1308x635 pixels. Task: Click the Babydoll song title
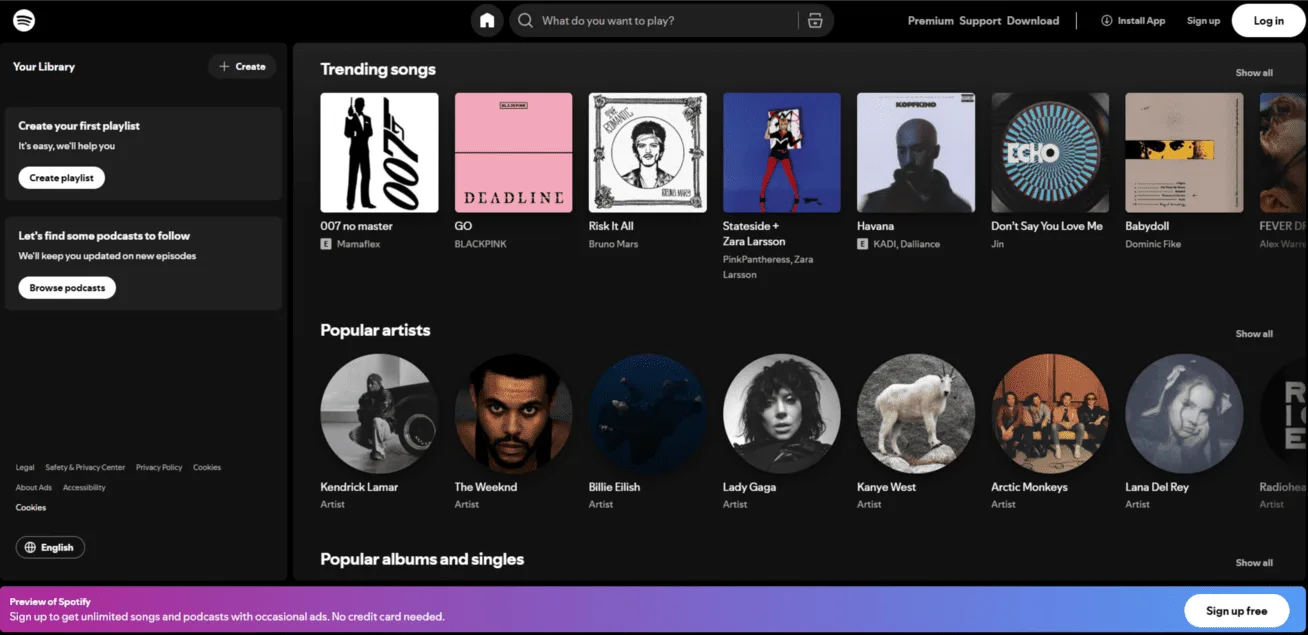pos(1147,226)
